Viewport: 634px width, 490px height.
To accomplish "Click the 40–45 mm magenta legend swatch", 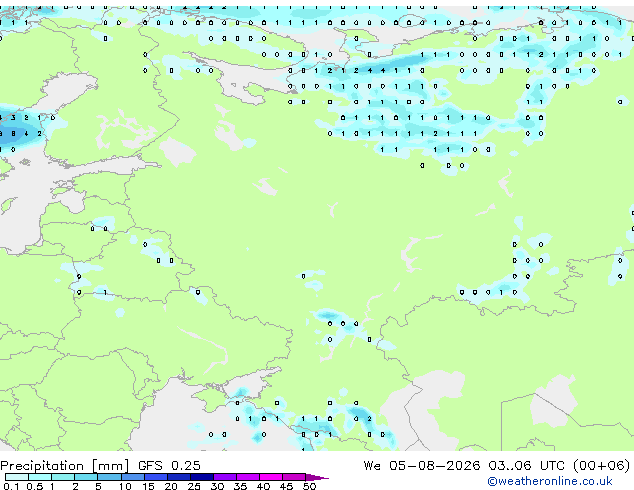I will click(x=271, y=477).
